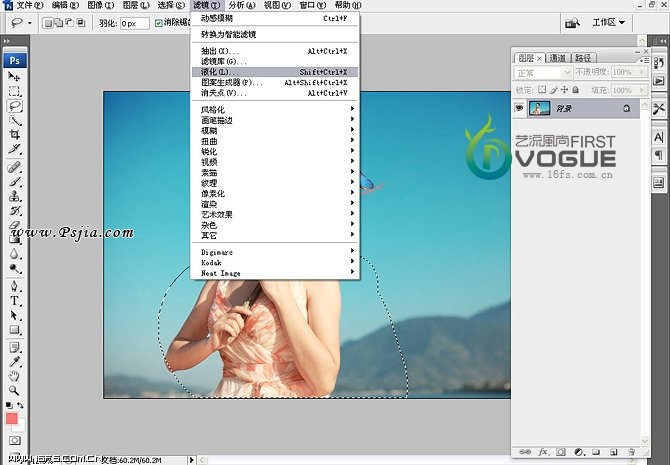The image size is (670, 465).
Task: Click the trash icon in Layers panel
Action: point(631,452)
